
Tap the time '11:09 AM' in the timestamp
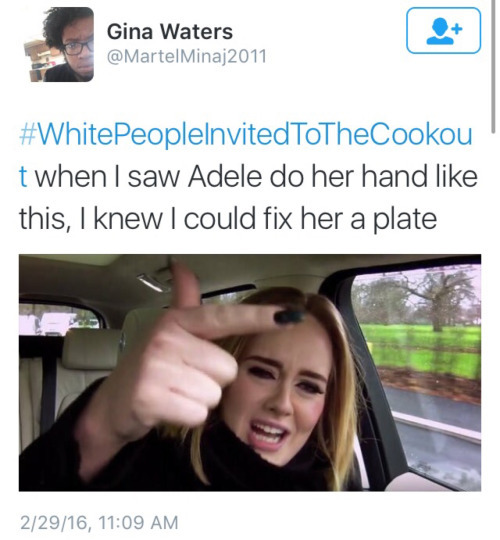[x=138, y=522]
